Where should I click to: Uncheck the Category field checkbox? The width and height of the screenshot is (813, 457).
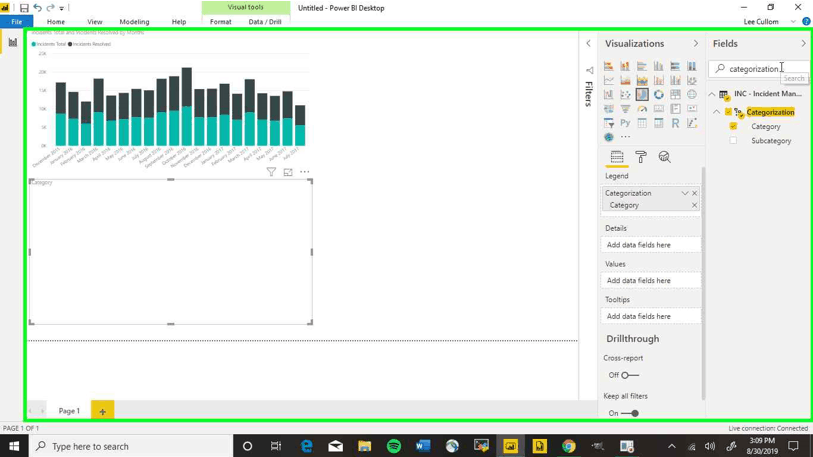(x=733, y=126)
